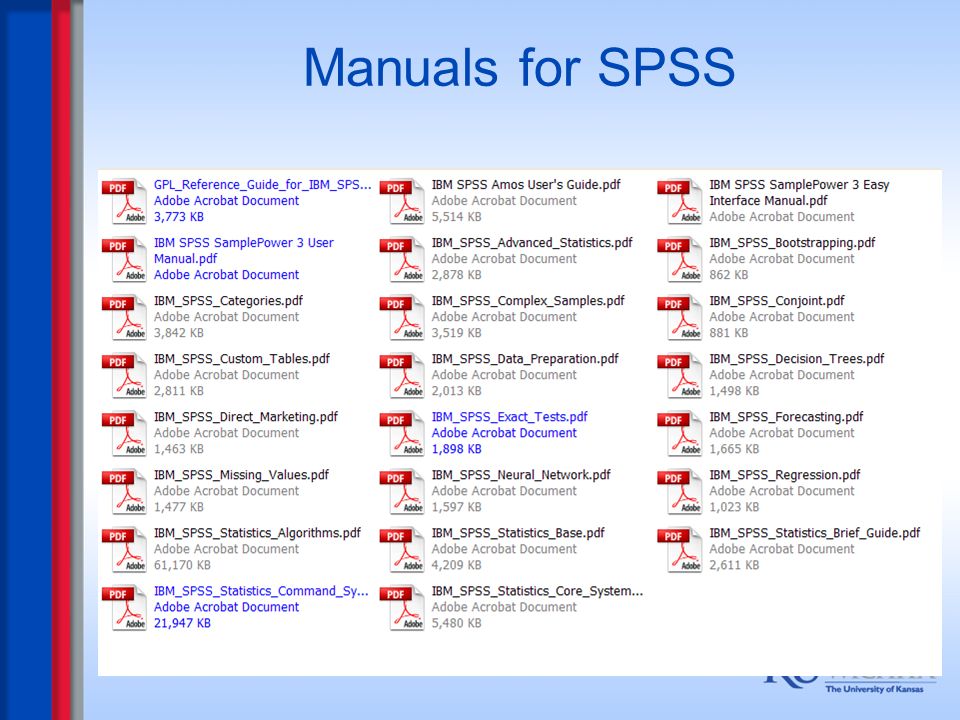Click the 3,773 KB file size
This screenshot has width=960, height=720.
point(179,217)
